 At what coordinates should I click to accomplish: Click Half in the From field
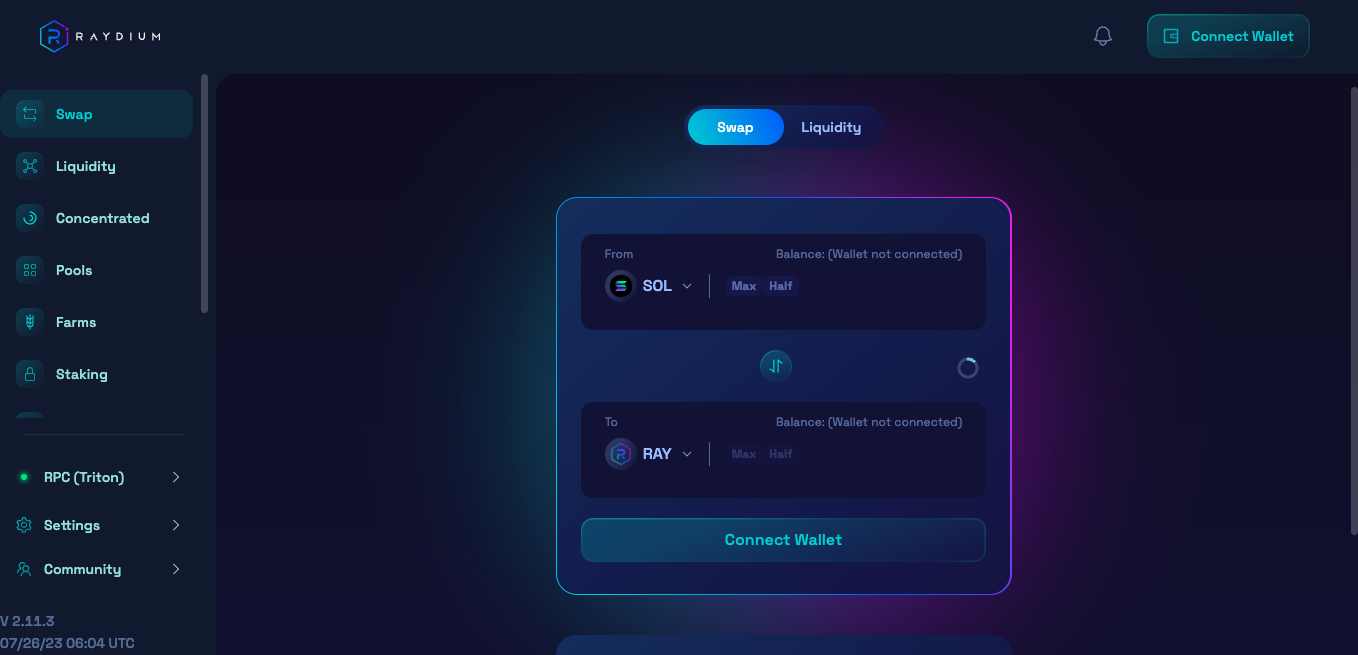(x=781, y=286)
